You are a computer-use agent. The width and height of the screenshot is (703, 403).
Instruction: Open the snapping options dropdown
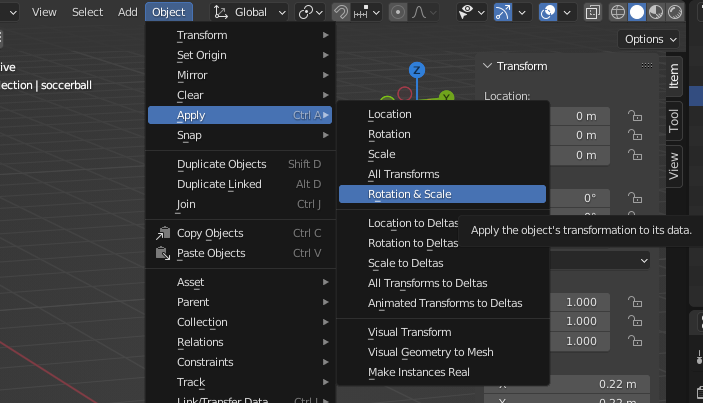coord(367,12)
